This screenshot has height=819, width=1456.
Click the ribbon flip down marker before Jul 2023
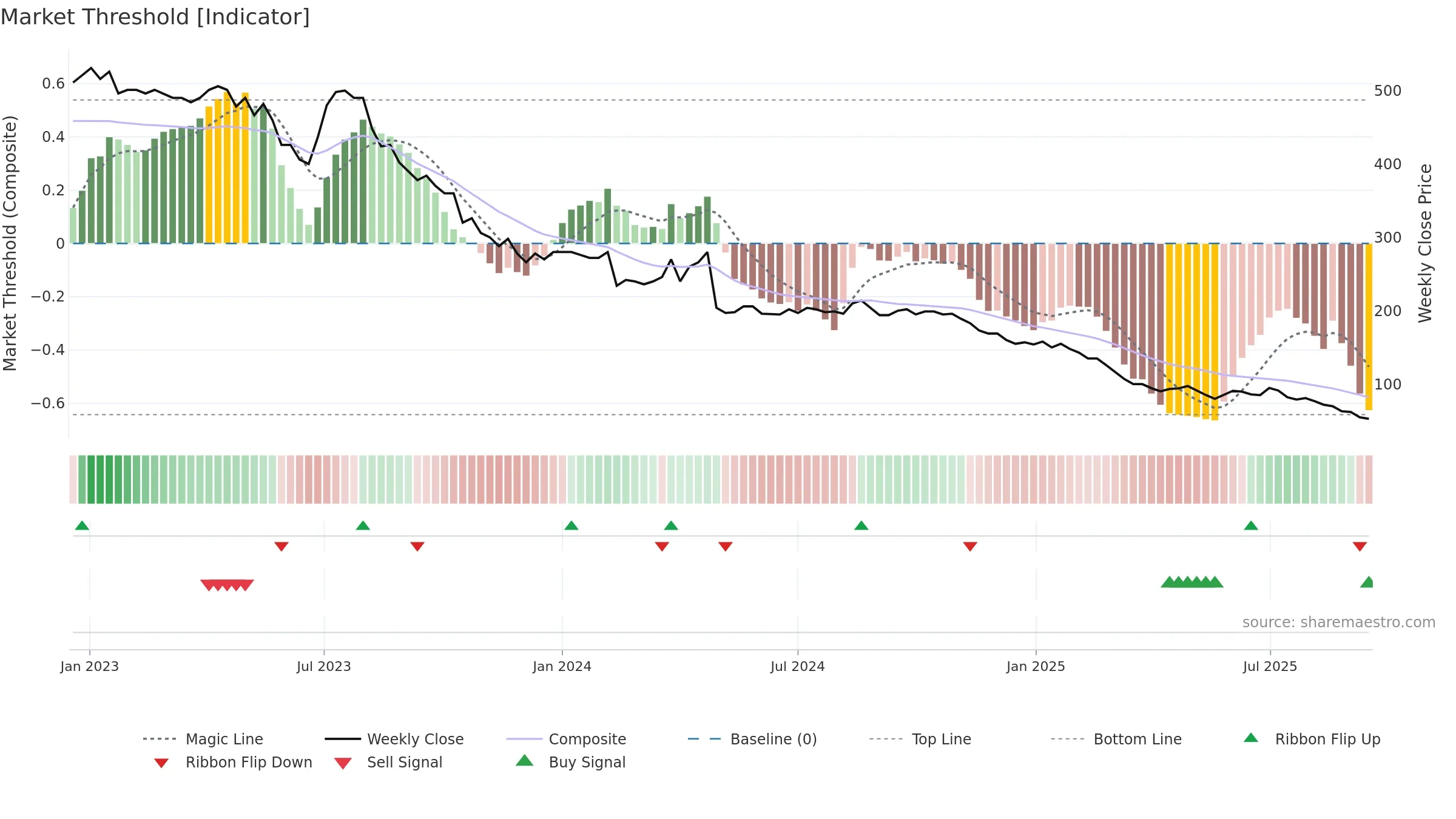click(281, 547)
